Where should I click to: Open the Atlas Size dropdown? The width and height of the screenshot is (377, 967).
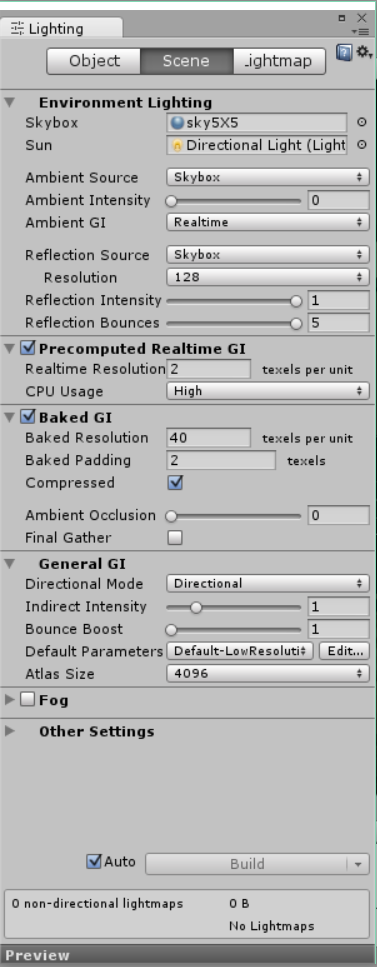tap(268, 673)
